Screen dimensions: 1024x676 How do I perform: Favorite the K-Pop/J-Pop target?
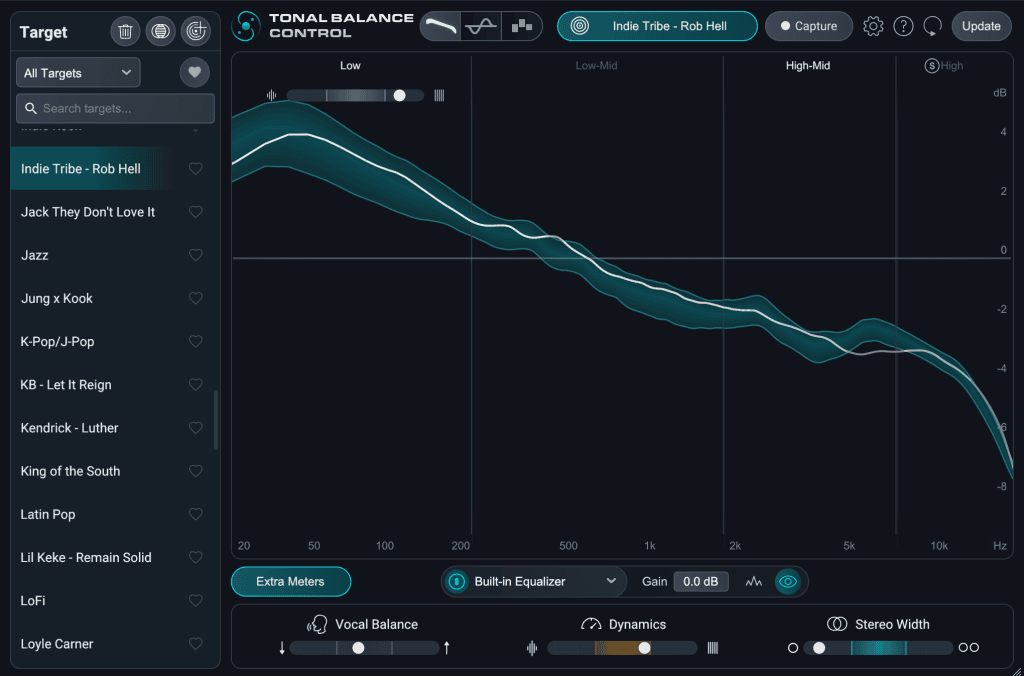coord(195,341)
